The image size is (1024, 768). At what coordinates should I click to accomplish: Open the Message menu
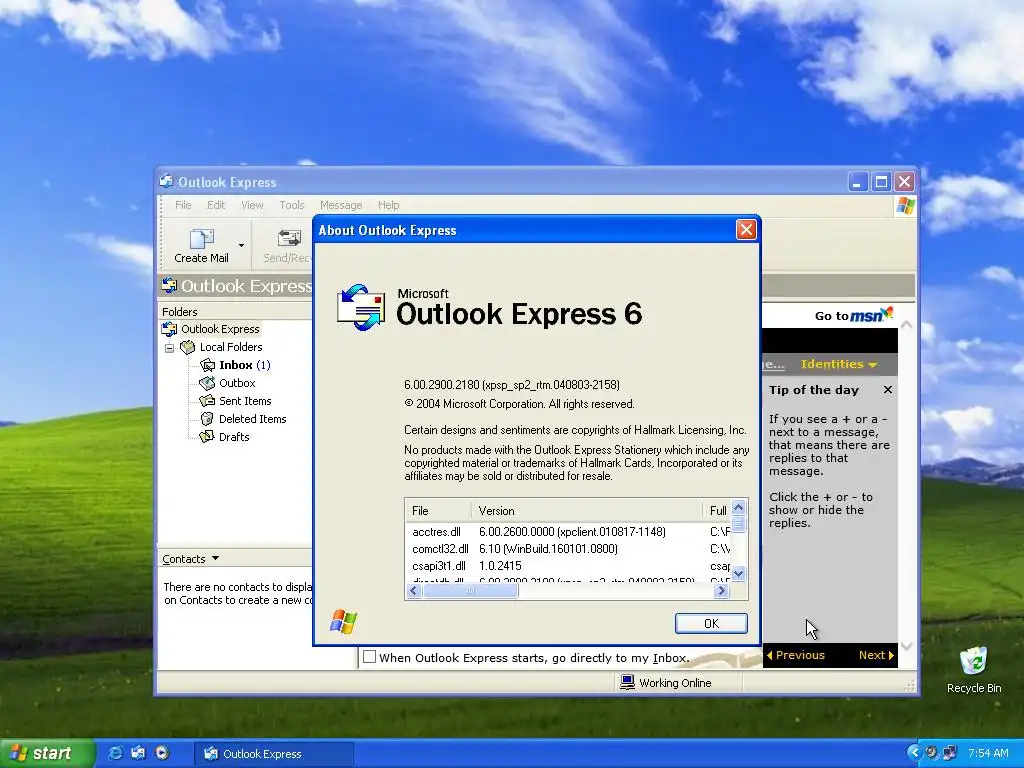(341, 205)
